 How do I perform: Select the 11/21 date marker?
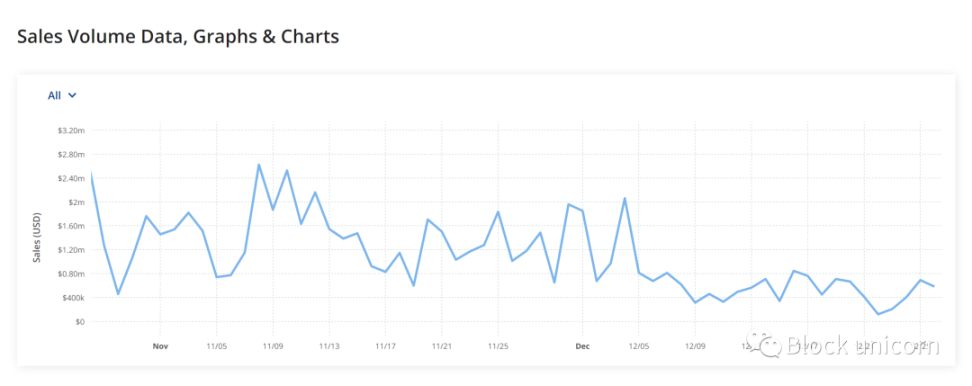[441, 346]
